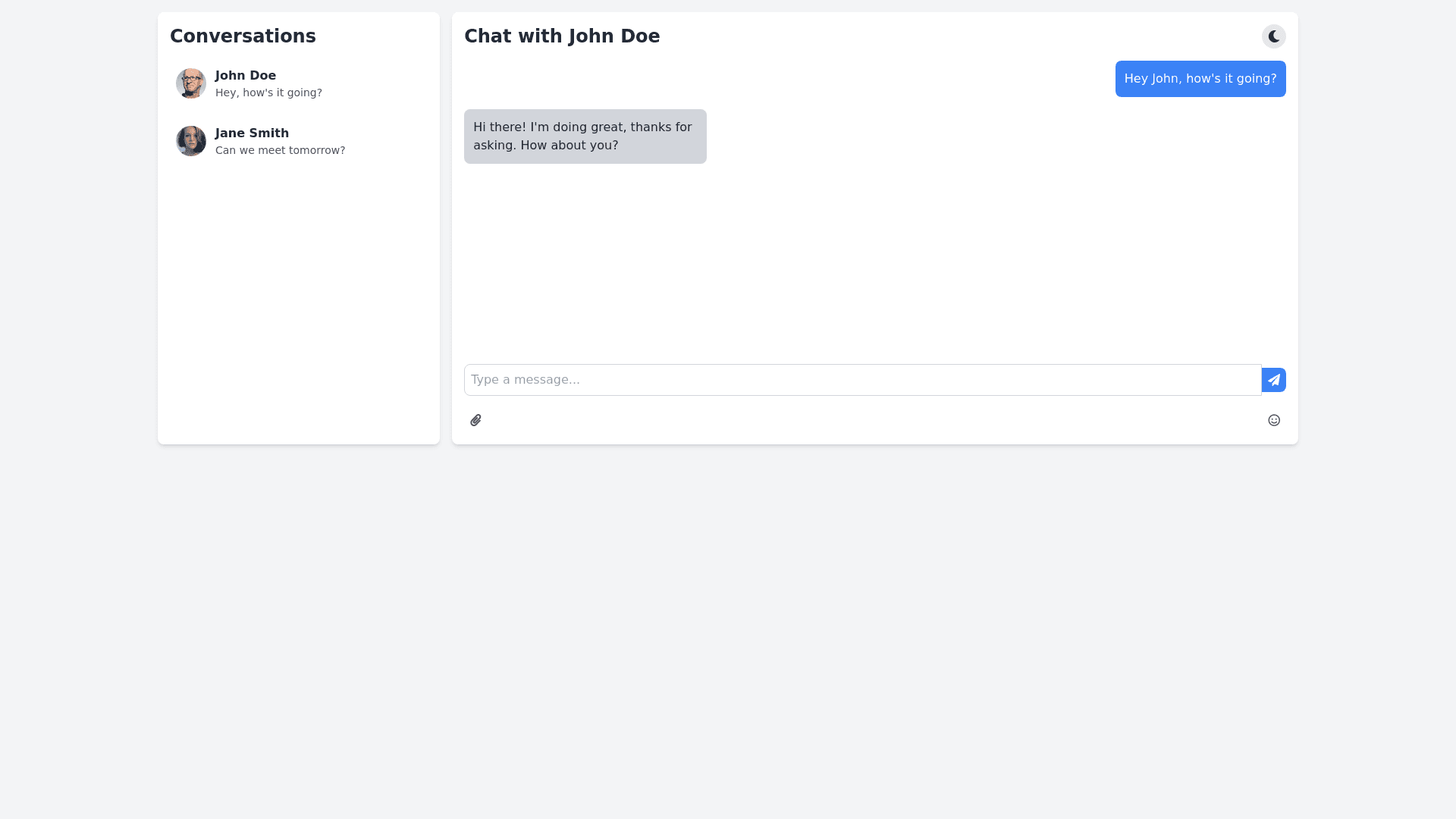Screen dimensions: 1456x819
Task: Click the "Chat with John Doe" title
Action: [562, 36]
